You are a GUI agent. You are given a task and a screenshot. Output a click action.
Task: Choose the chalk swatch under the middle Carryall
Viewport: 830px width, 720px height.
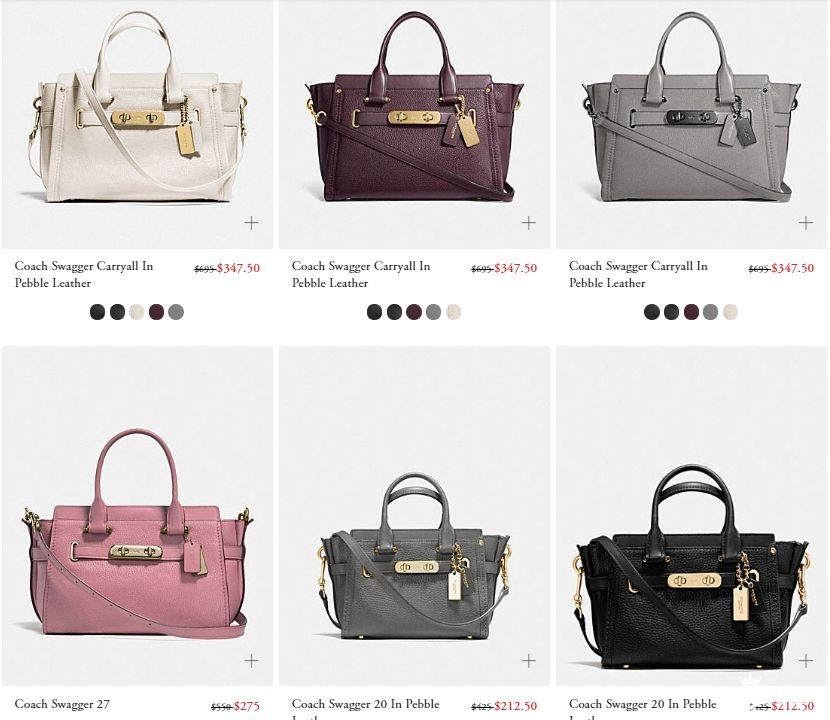tap(453, 312)
